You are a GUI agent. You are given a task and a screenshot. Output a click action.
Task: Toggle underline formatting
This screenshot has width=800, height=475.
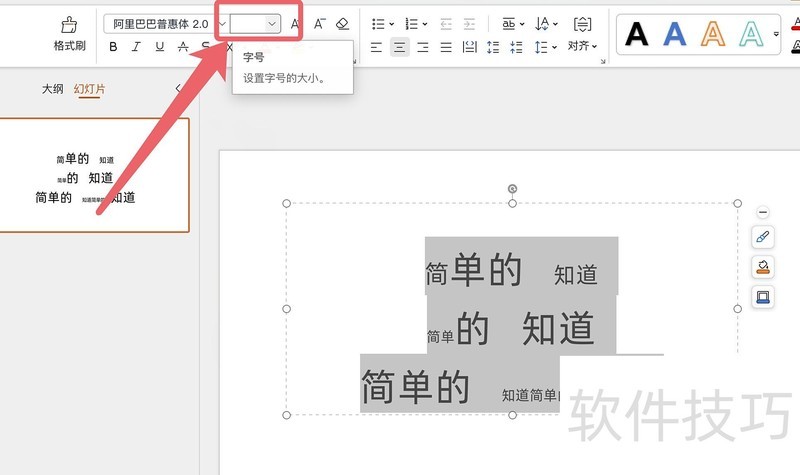pyautogui.click(x=159, y=47)
